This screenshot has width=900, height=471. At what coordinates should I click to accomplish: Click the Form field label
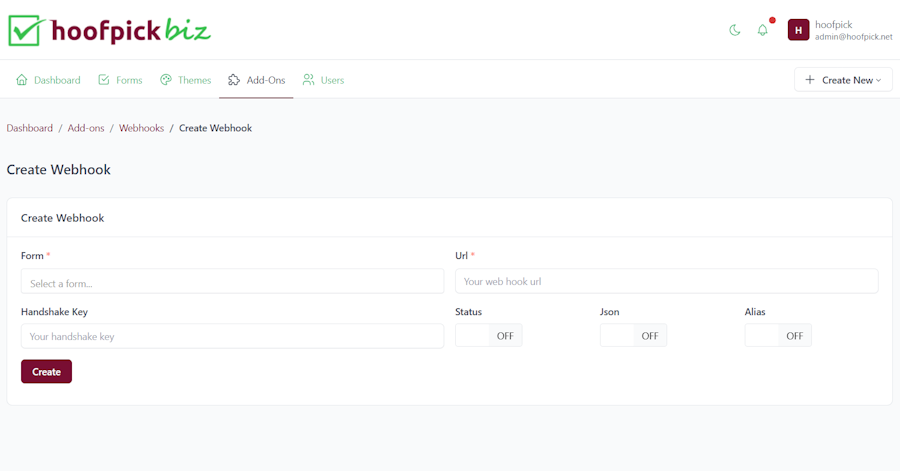point(32,255)
